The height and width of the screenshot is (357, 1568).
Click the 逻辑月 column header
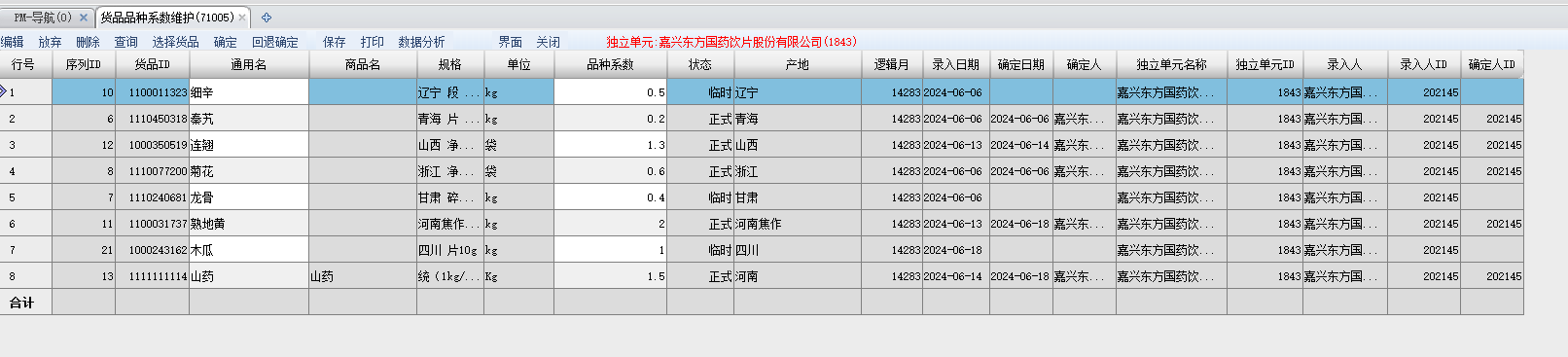click(892, 64)
